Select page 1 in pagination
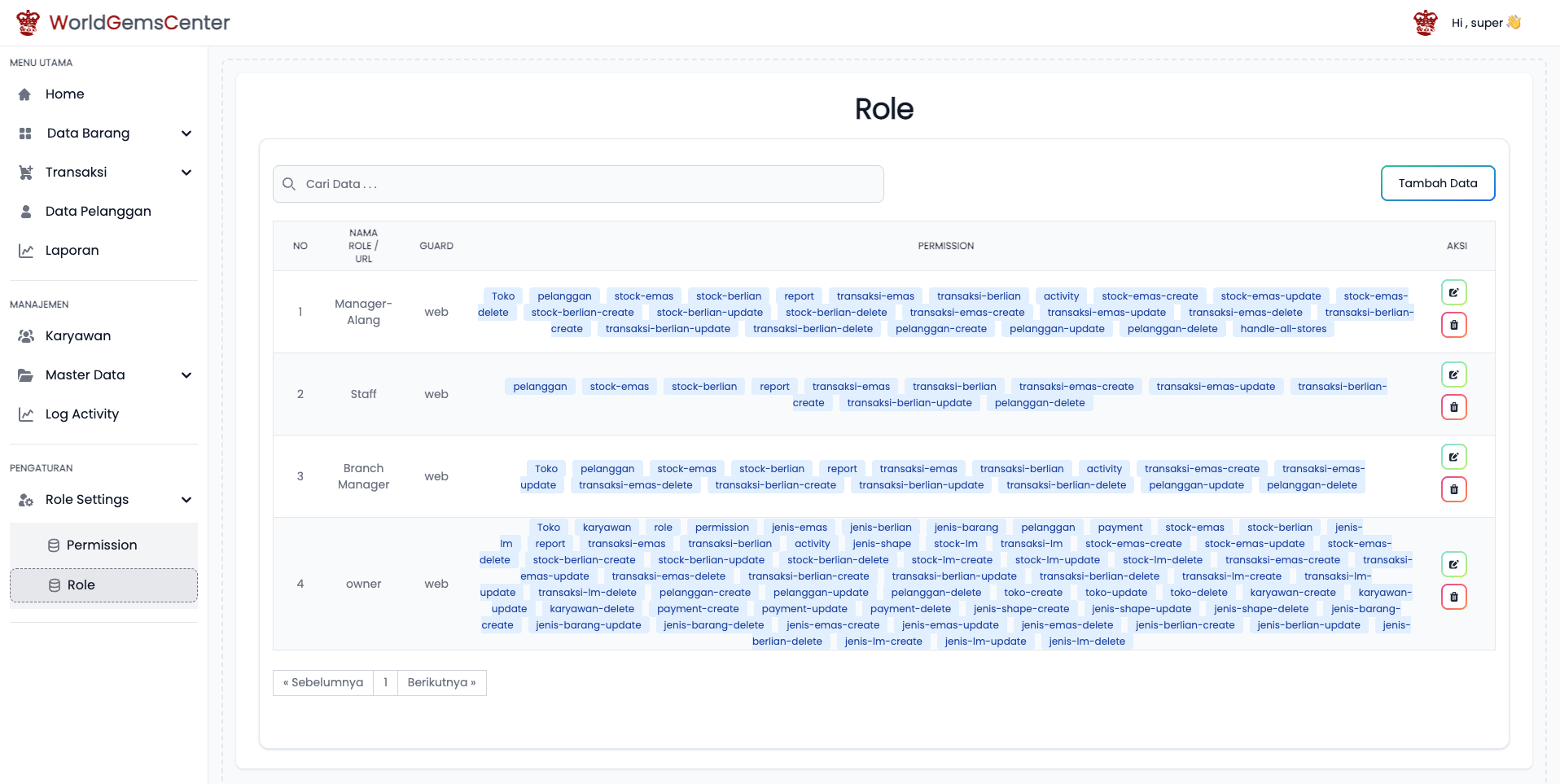This screenshot has width=1560, height=784. click(385, 683)
